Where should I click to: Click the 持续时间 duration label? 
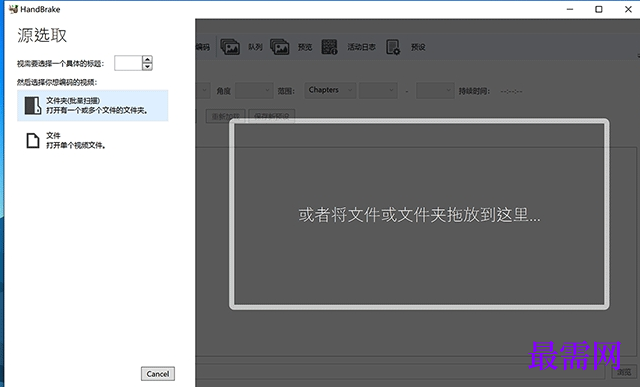tap(474, 91)
